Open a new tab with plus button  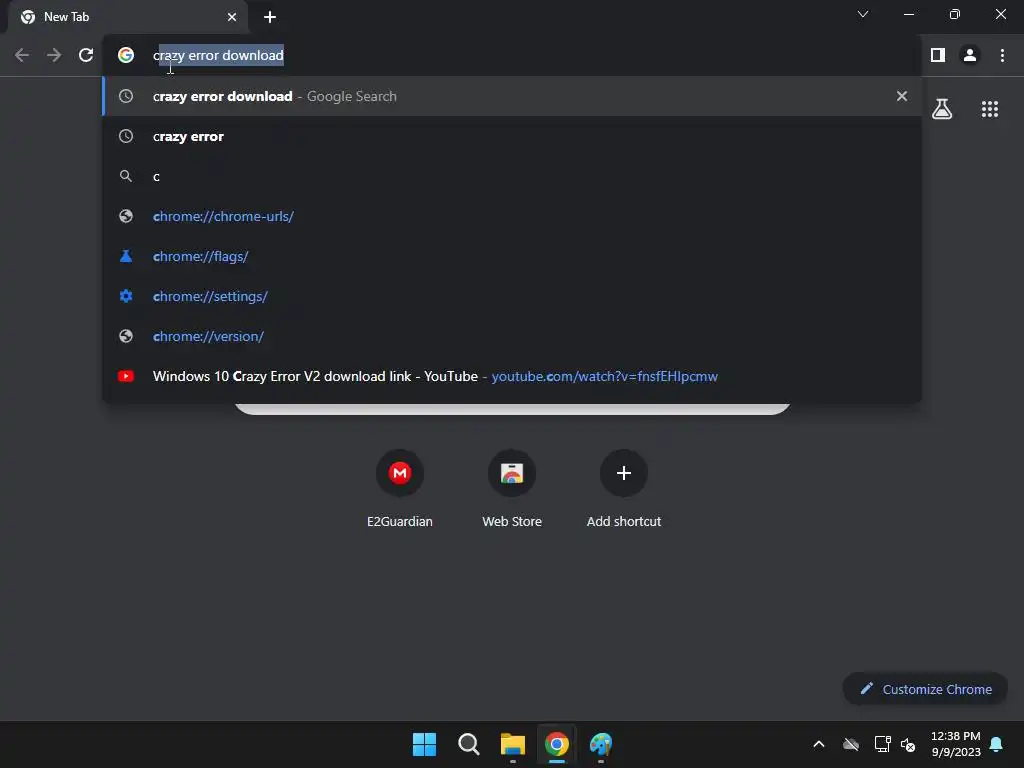[x=270, y=17]
